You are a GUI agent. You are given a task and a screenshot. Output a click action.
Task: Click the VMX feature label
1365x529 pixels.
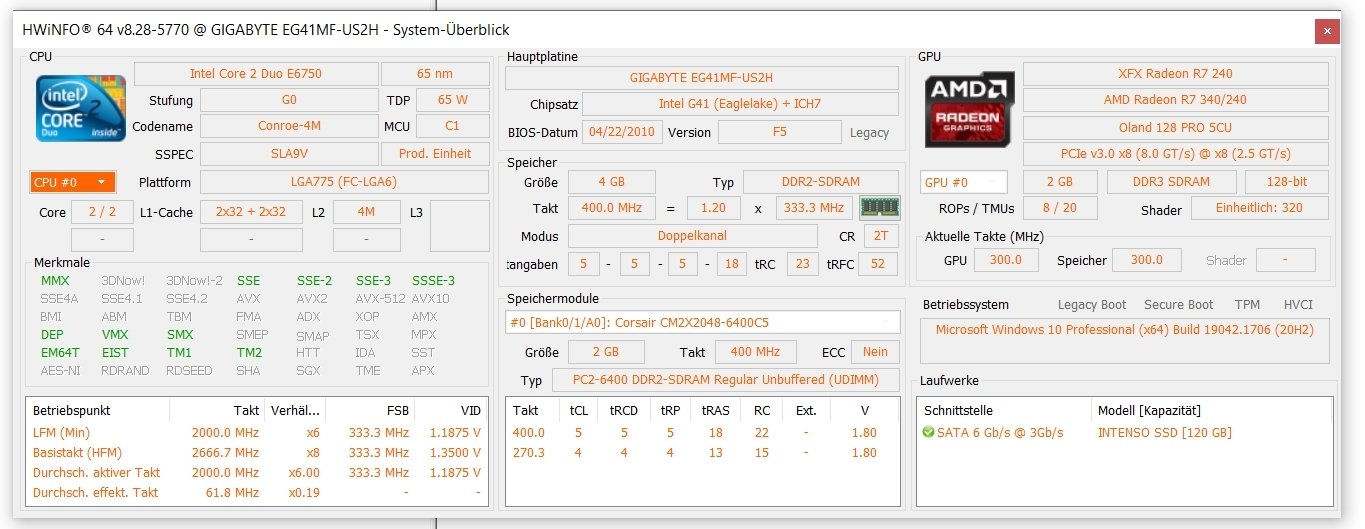pos(115,335)
